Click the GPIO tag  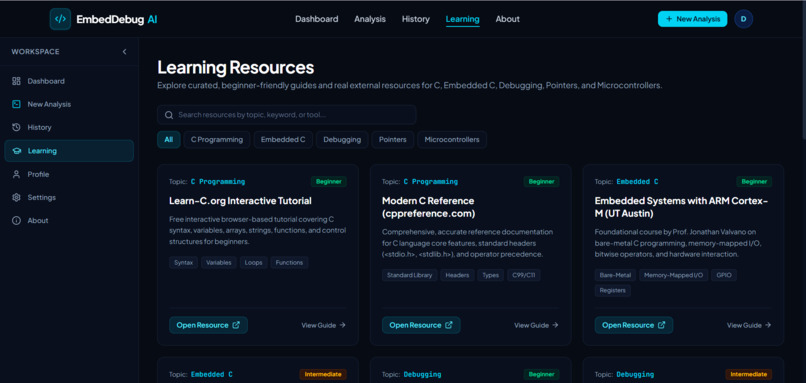[724, 275]
